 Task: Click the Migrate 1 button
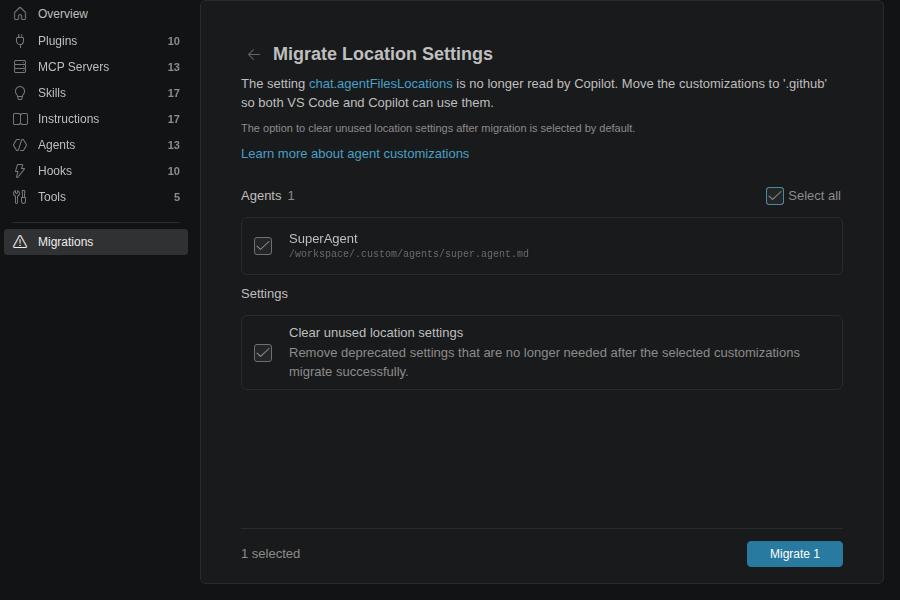(x=794, y=553)
